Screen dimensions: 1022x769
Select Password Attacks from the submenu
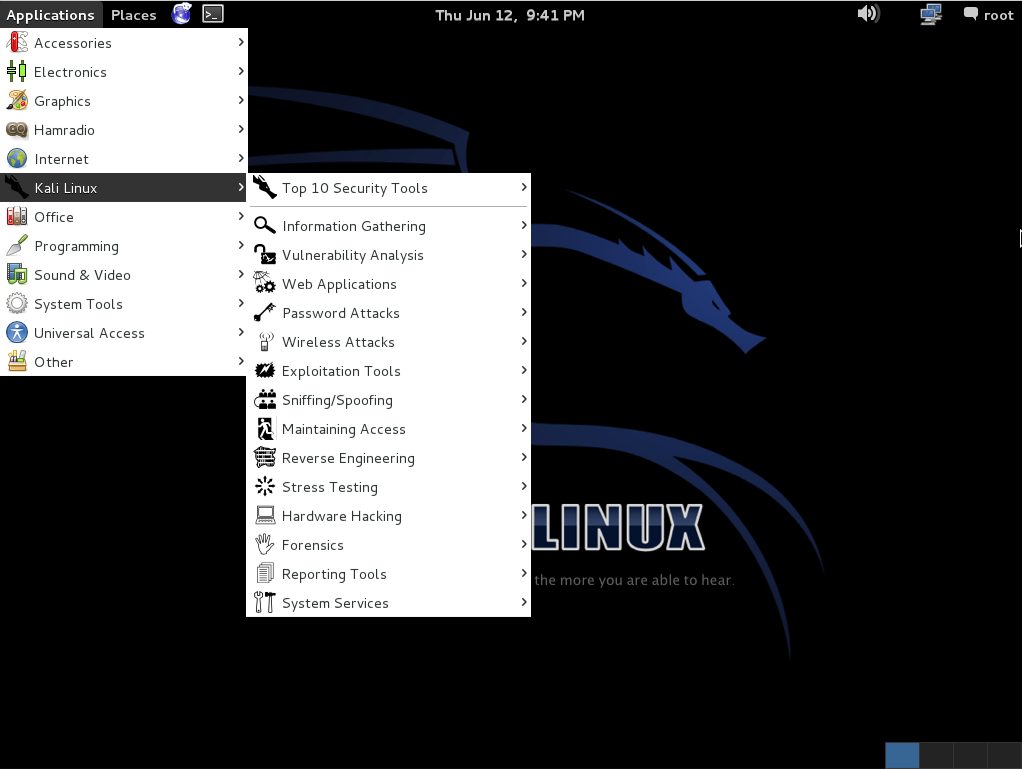pyautogui.click(x=340, y=313)
